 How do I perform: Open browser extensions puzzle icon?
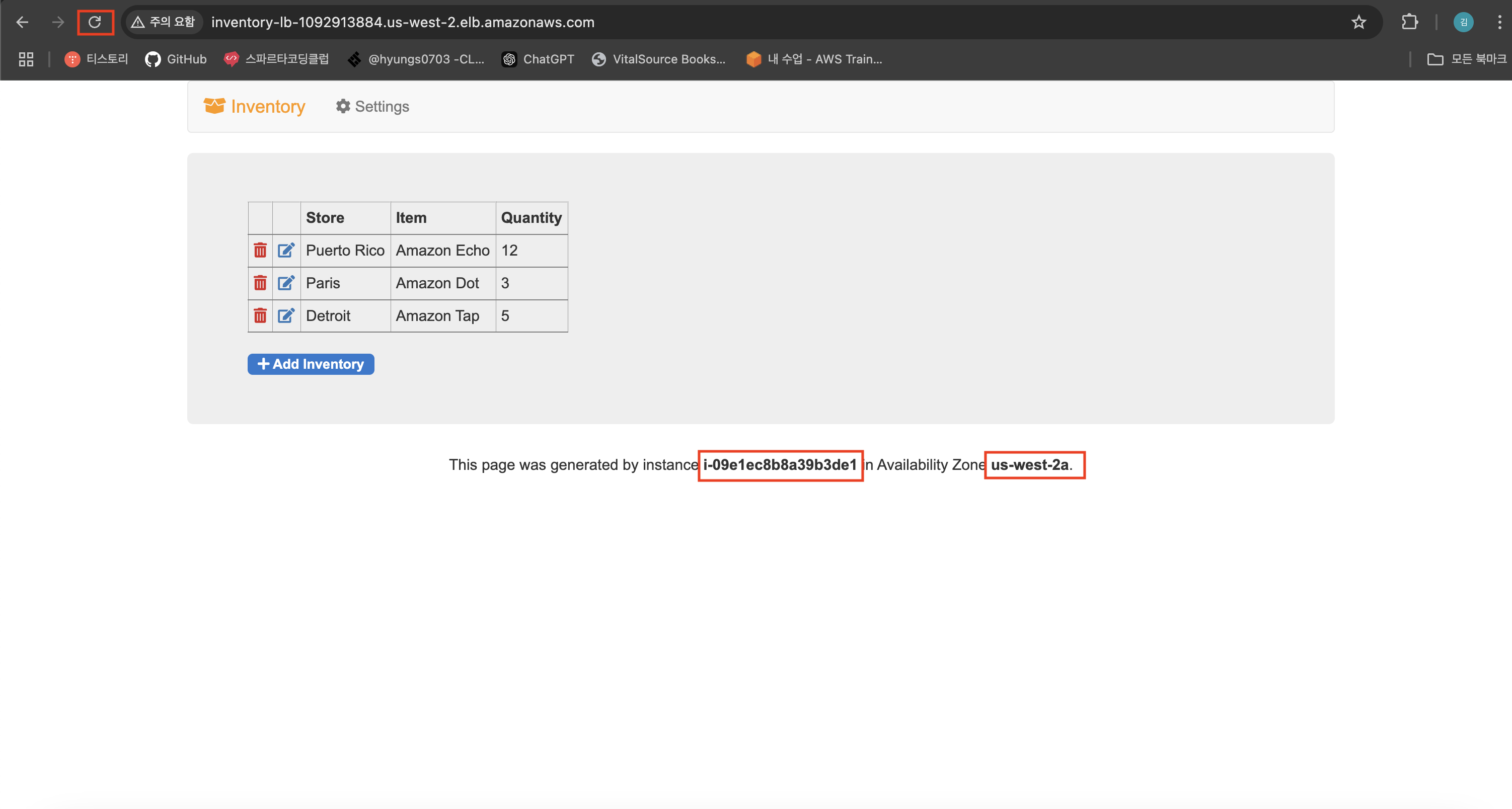[x=1409, y=22]
